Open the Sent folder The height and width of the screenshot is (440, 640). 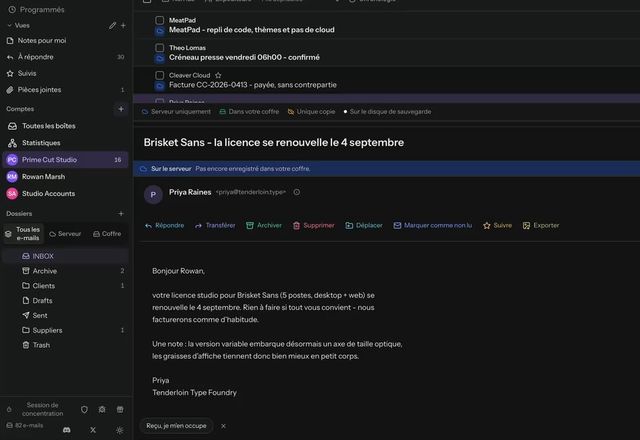coord(65,316)
